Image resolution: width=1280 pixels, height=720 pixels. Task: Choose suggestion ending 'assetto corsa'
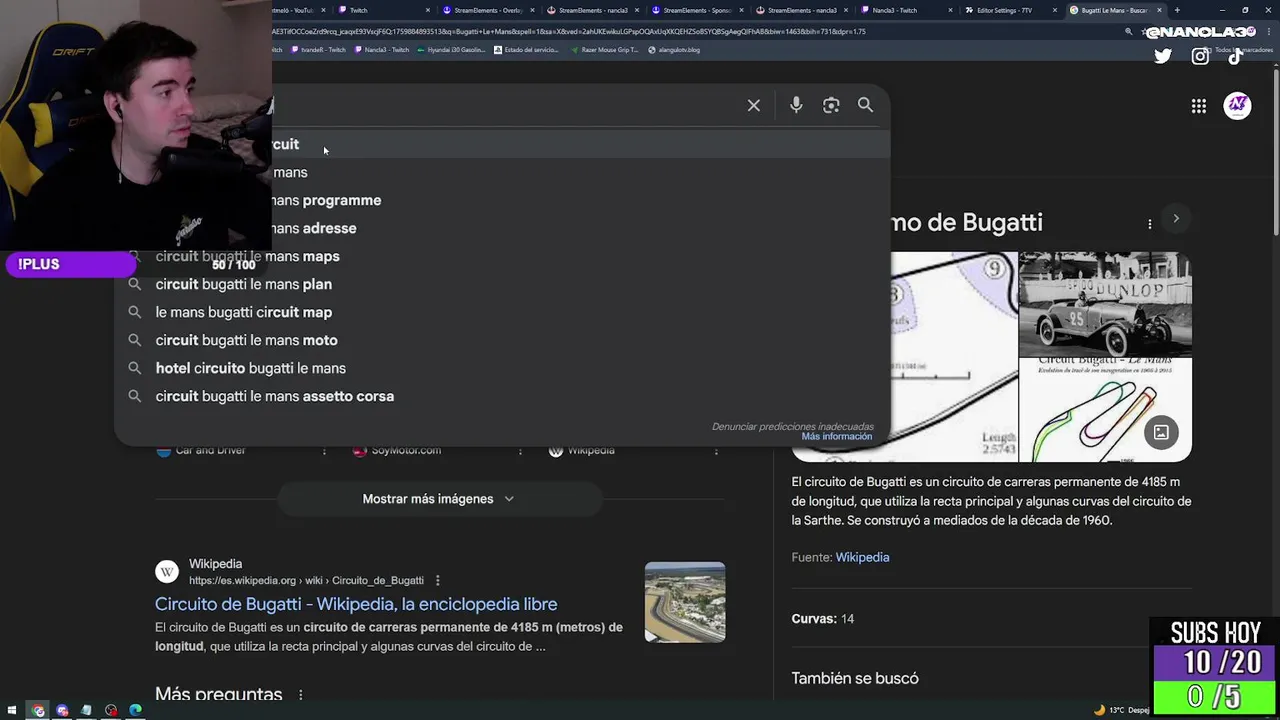[502, 396]
